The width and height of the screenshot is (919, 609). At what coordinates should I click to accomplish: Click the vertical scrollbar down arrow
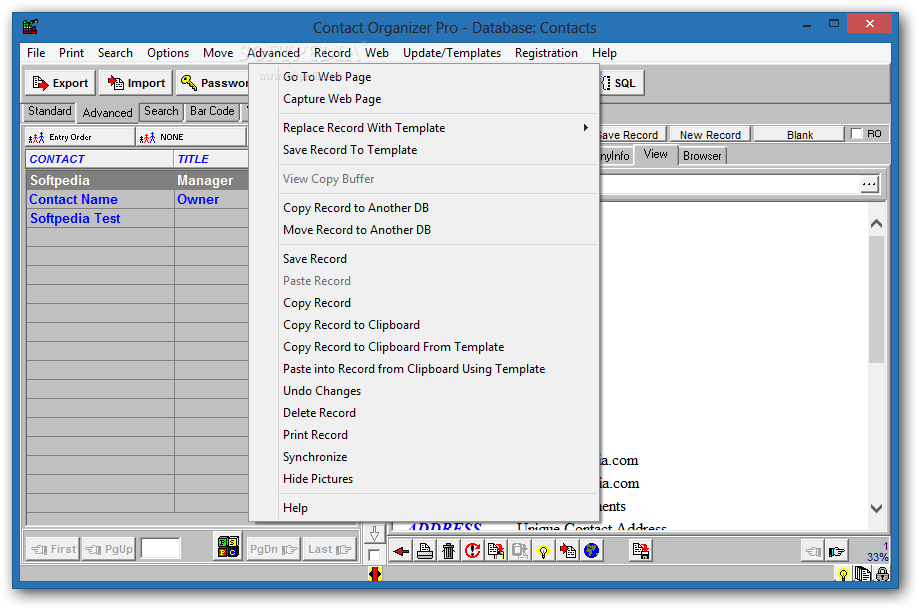876,508
